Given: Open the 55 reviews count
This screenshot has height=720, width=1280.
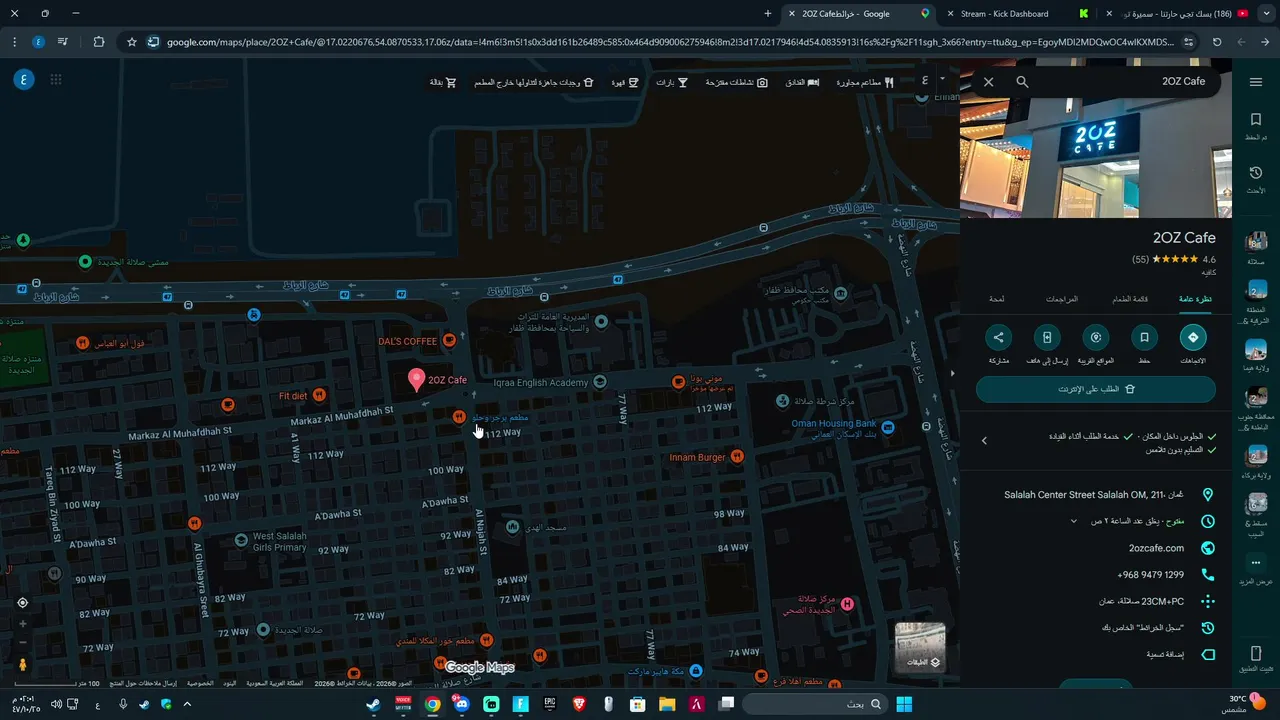Looking at the screenshot, I should coord(1141,260).
